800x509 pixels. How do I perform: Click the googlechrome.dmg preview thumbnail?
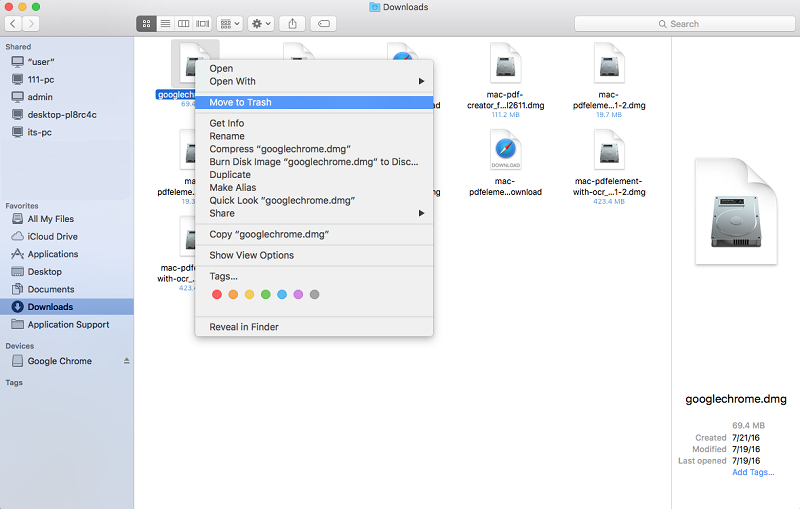pos(736,211)
